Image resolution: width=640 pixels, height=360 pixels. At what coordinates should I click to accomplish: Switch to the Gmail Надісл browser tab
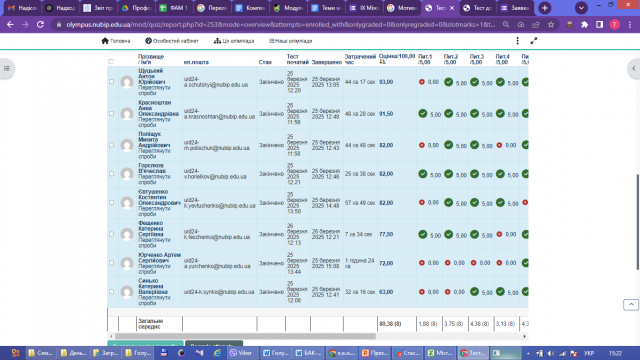tap(23, 8)
